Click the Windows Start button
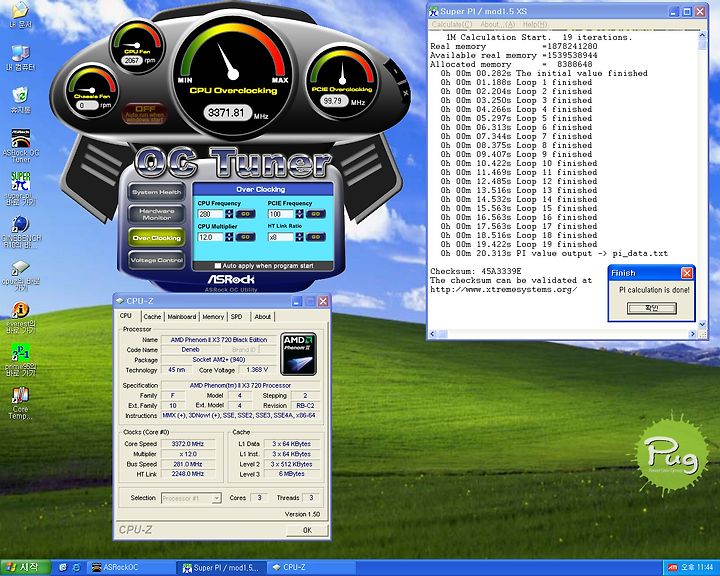The height and width of the screenshot is (576, 720). (x=25, y=567)
